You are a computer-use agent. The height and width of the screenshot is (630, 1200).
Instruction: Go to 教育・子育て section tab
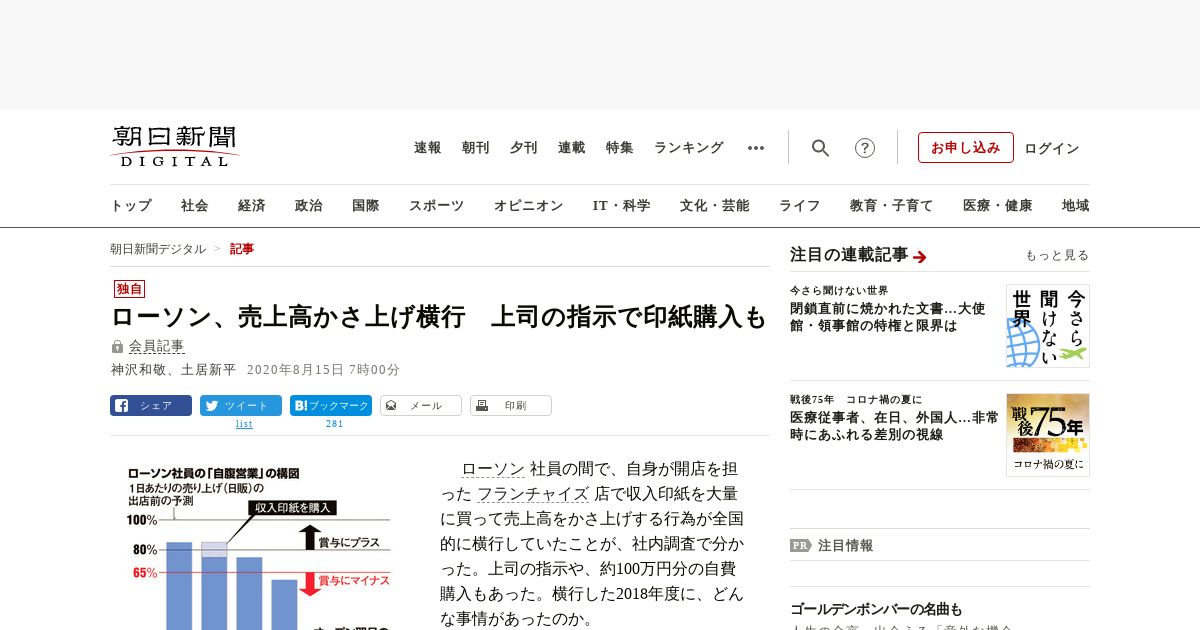click(x=892, y=206)
